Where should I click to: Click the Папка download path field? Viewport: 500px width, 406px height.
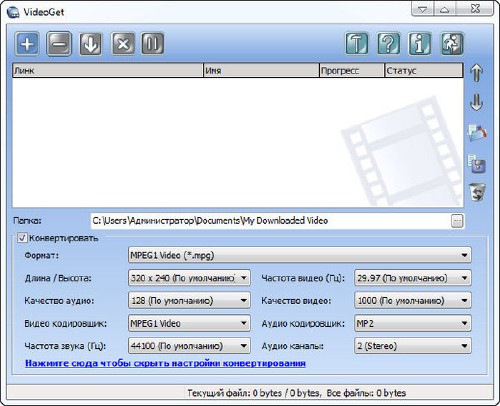click(271, 221)
